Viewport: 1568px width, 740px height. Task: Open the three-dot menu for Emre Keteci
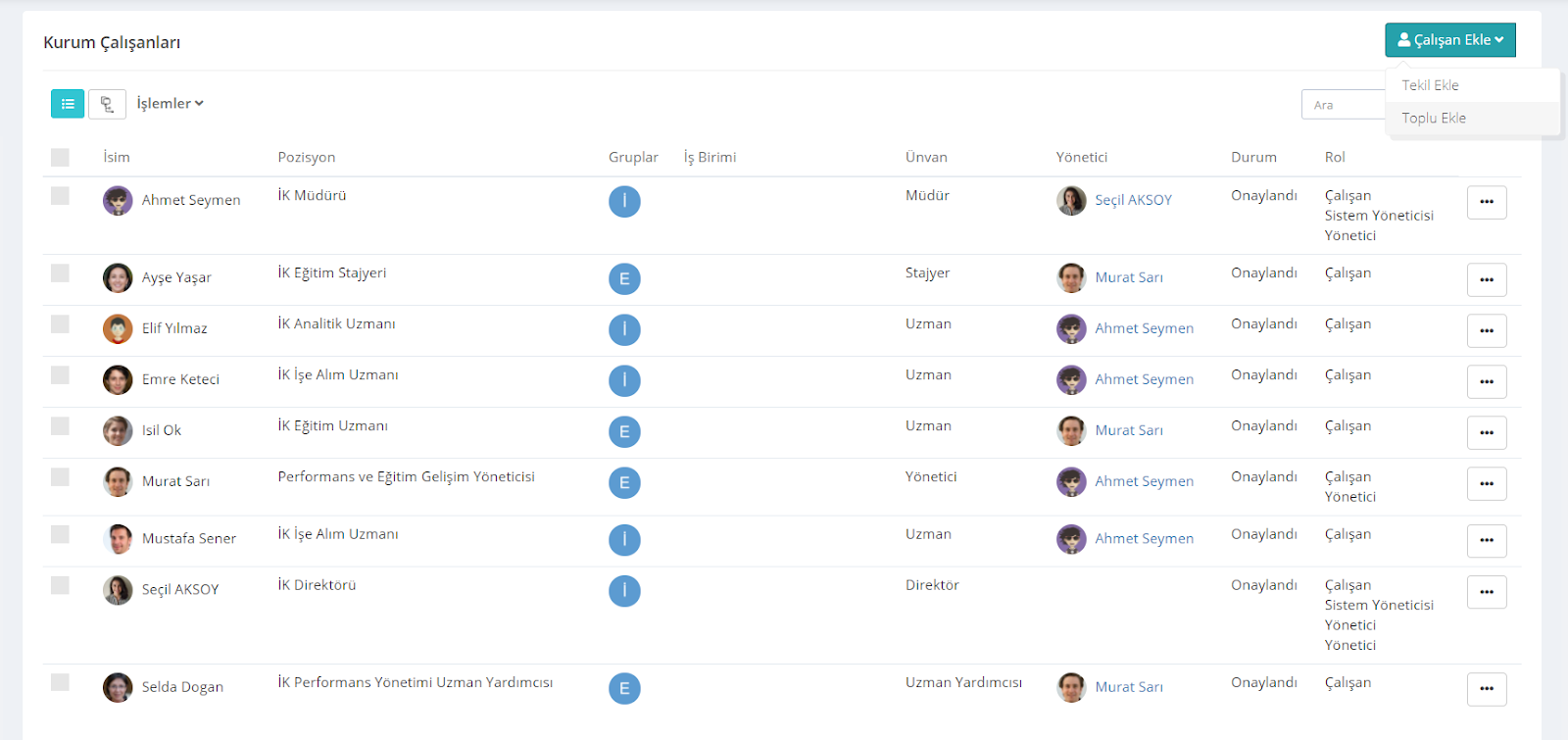(1487, 381)
